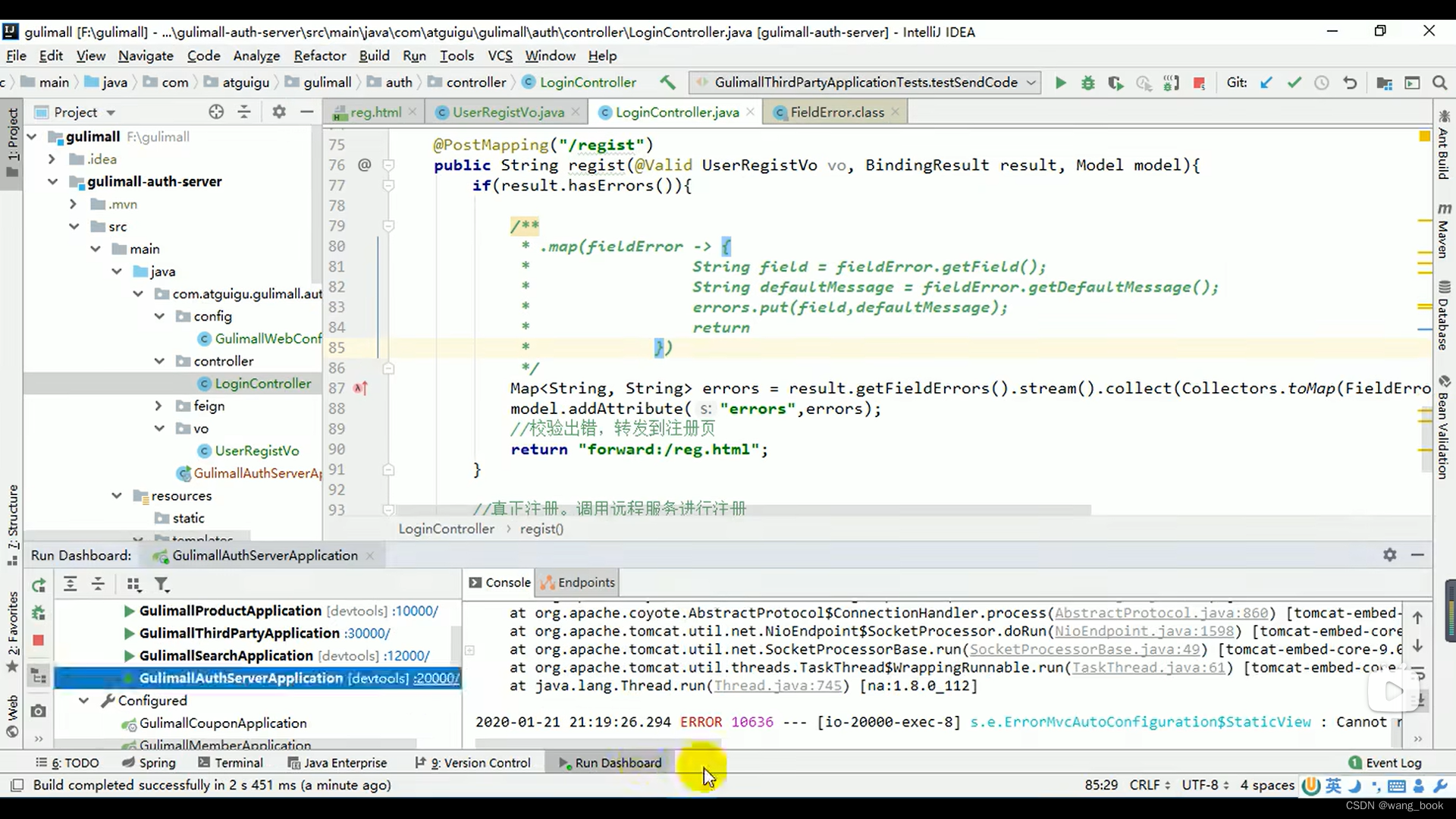Open Database tool window sidebar
Viewport: 1456px width, 819px height.
tap(1444, 316)
